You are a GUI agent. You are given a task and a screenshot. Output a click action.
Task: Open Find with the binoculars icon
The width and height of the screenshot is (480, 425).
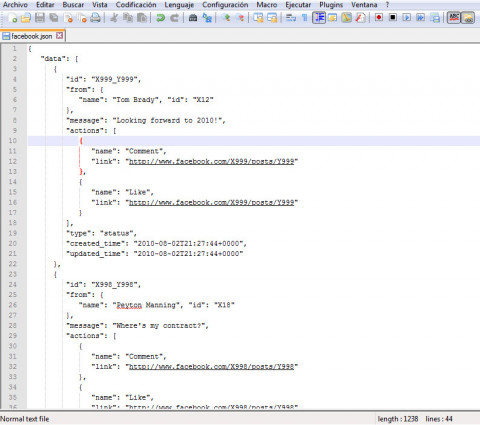click(193, 18)
